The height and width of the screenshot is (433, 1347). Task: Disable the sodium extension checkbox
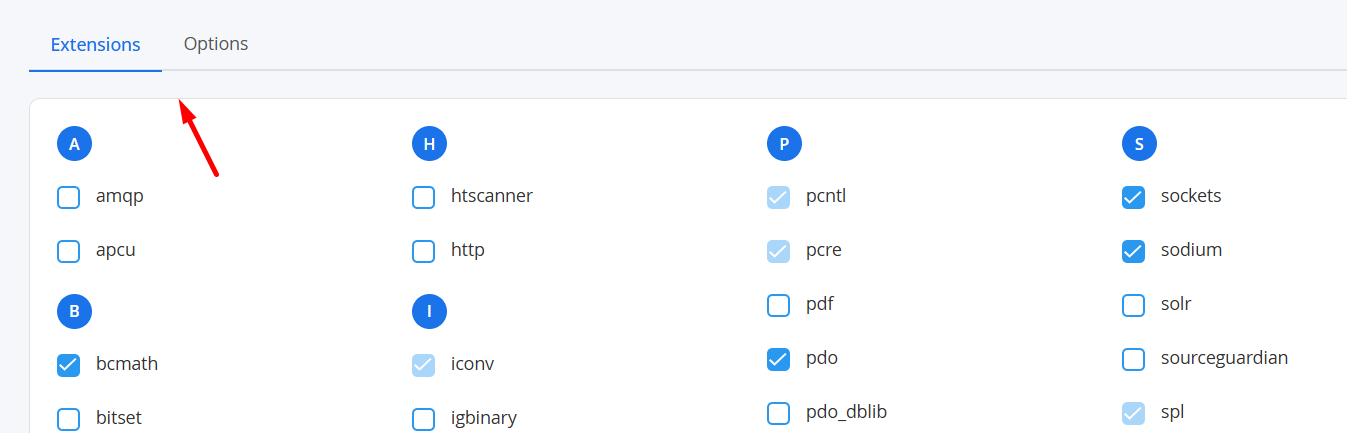point(1133,251)
